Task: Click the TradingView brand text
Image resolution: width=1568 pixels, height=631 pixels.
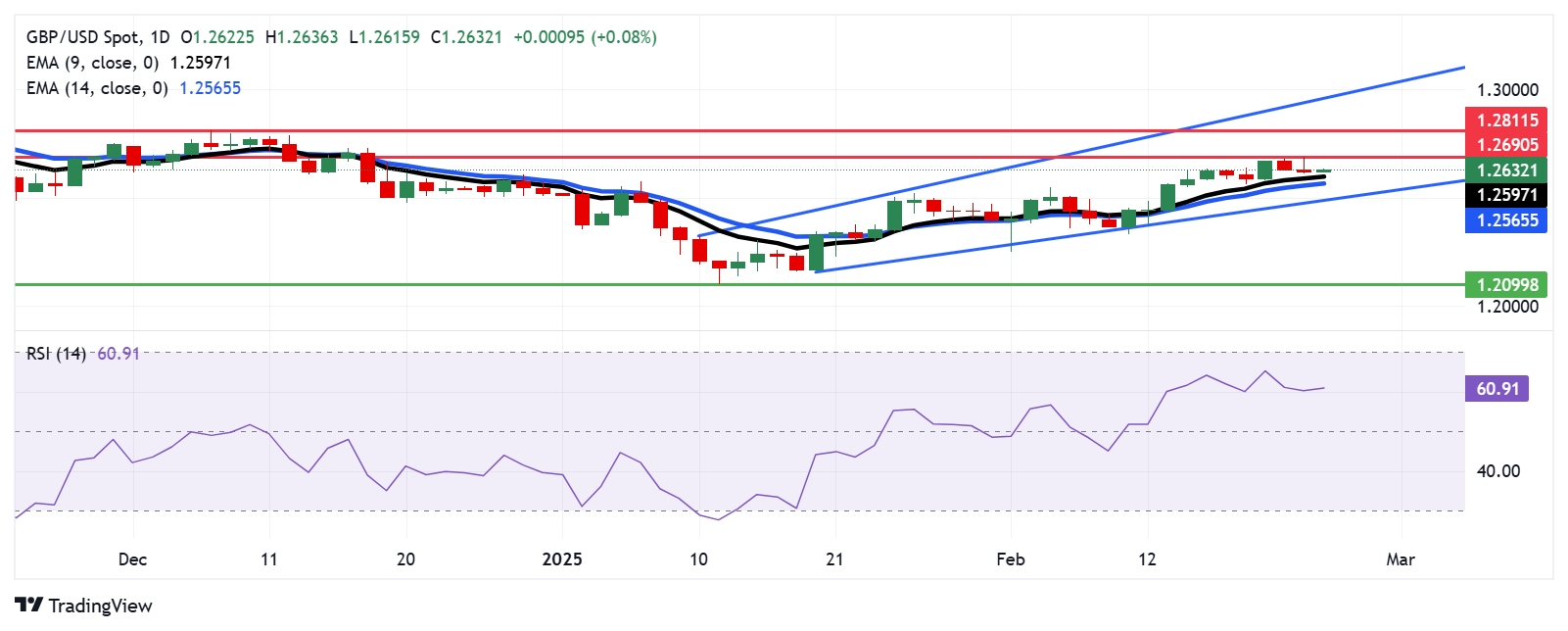Action: point(100,606)
